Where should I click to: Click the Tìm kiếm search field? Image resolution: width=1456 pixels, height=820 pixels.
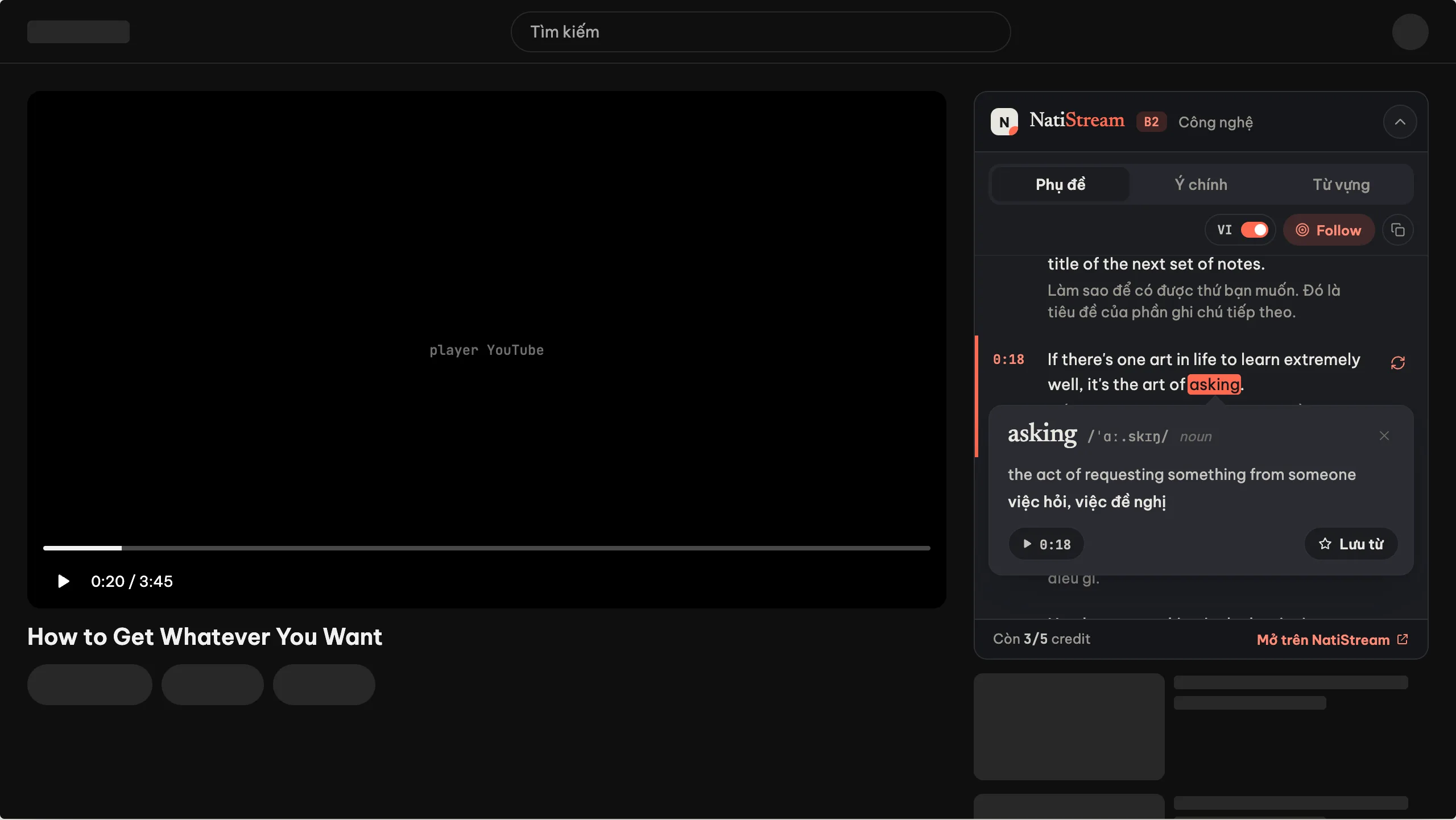tap(760, 32)
